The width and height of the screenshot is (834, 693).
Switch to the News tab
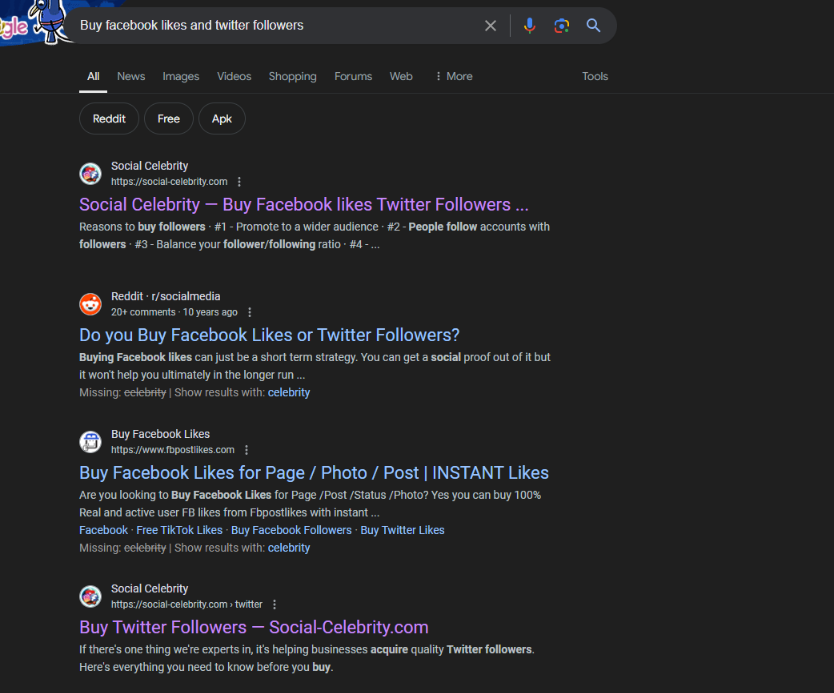pos(131,77)
